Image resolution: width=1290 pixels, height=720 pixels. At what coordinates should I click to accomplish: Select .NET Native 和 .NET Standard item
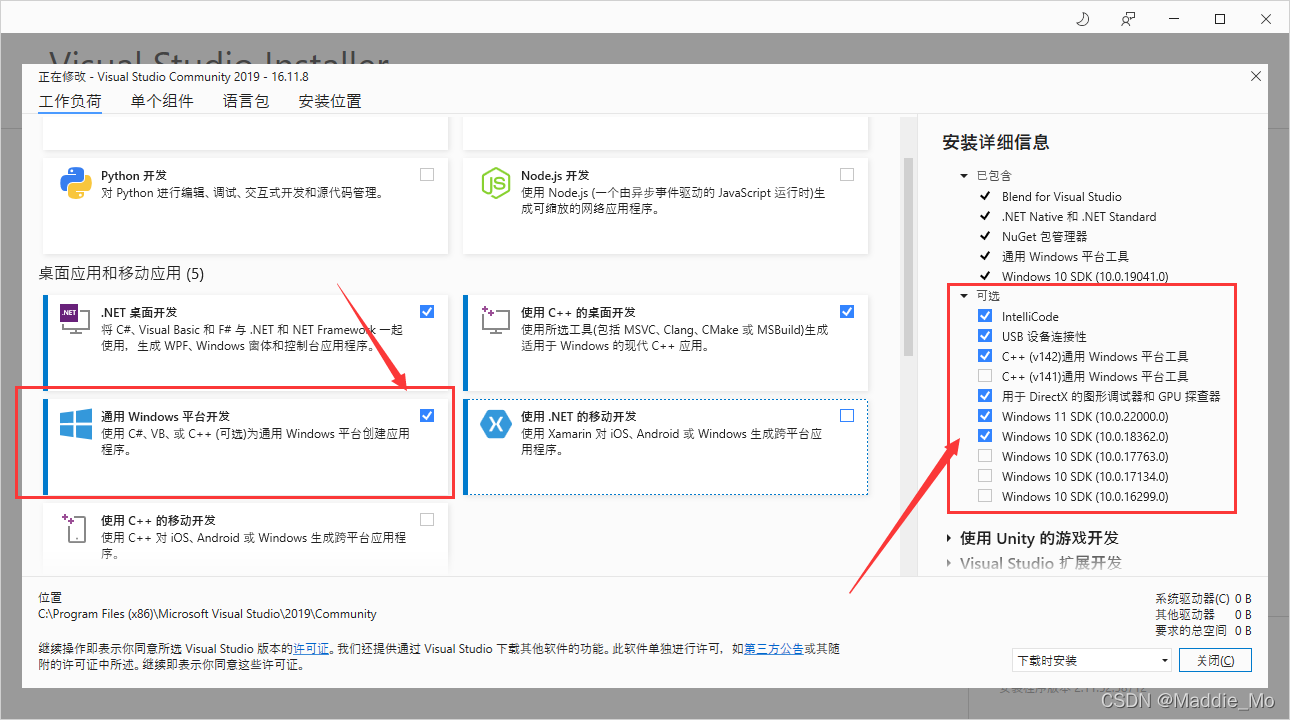pos(1079,217)
